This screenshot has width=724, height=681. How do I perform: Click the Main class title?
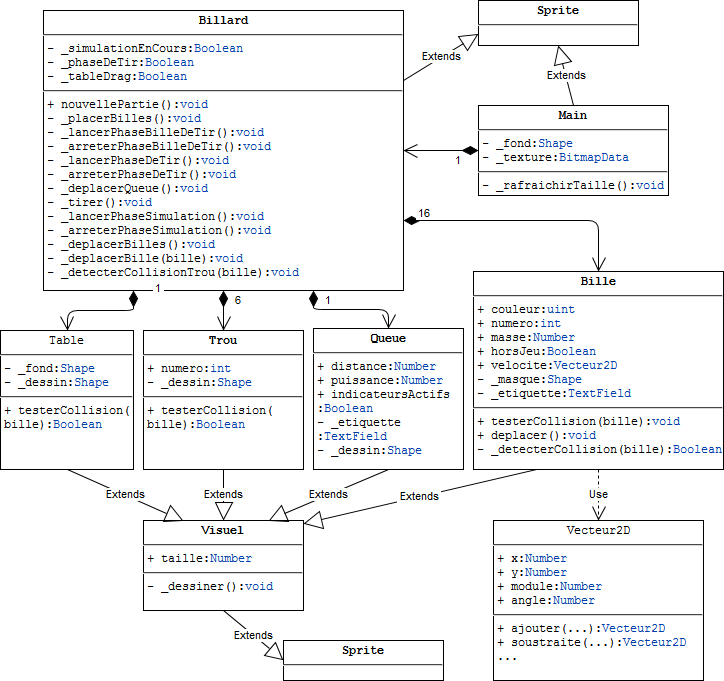pyautogui.click(x=573, y=115)
